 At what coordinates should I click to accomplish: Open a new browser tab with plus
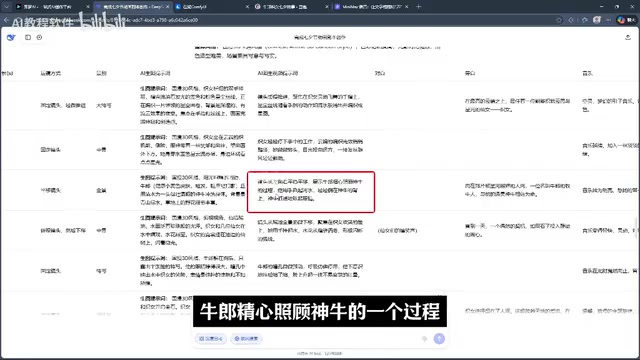[418, 7]
